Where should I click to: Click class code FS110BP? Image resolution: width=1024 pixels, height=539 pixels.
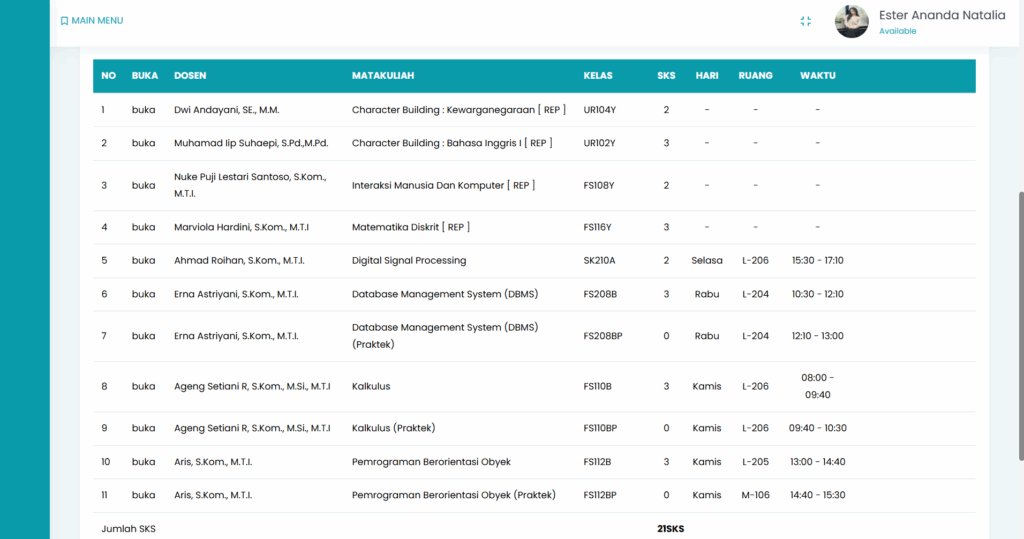[x=600, y=429]
